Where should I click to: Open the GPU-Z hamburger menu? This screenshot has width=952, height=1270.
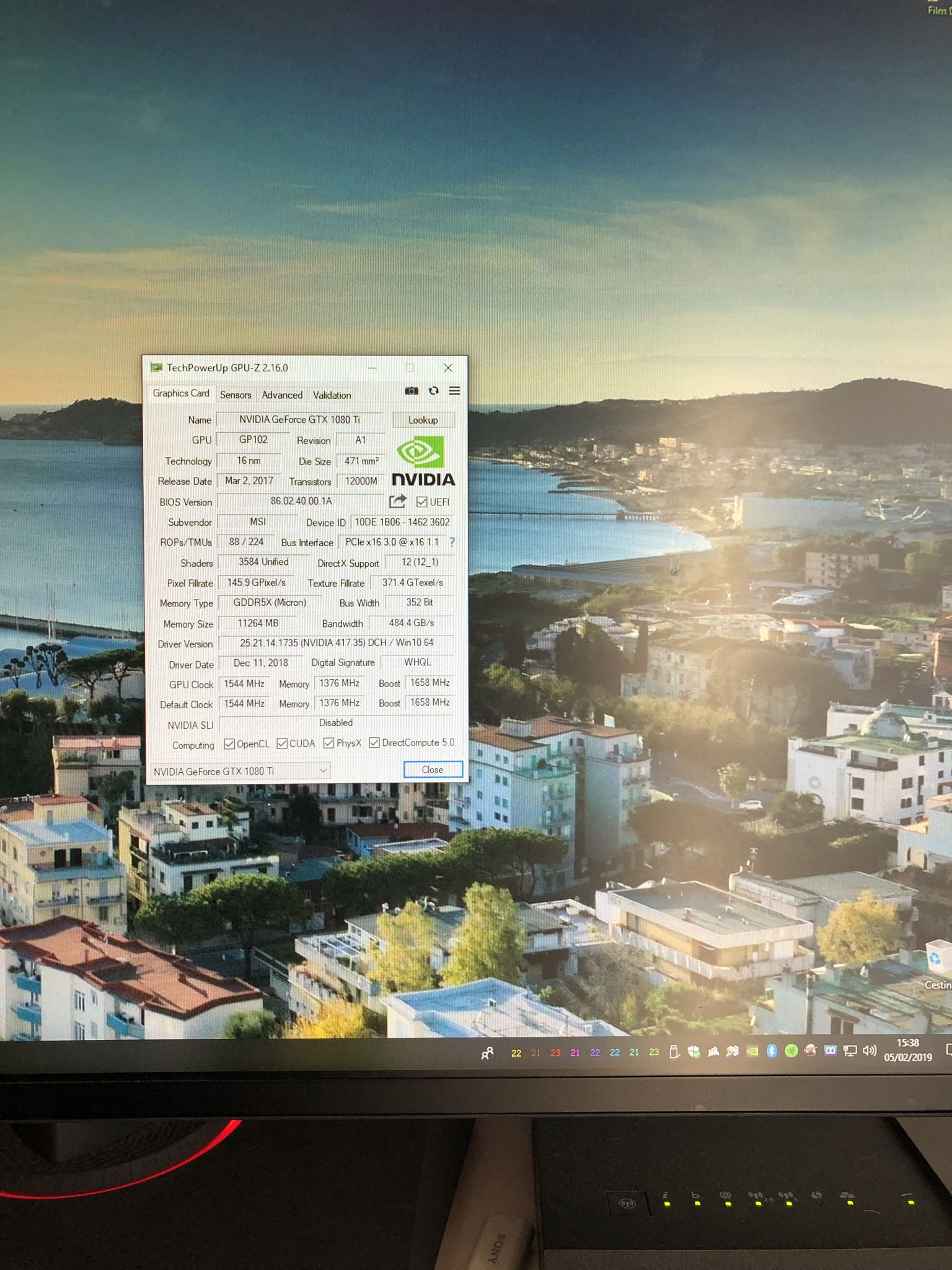pyautogui.click(x=454, y=391)
